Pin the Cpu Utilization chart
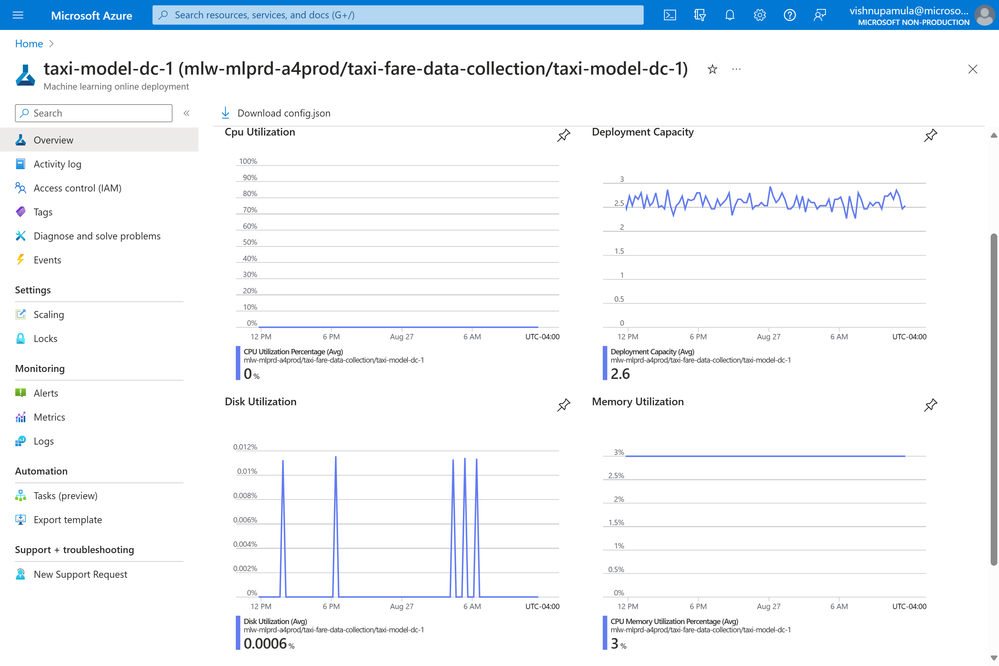This screenshot has height=666, width=999. (x=564, y=135)
